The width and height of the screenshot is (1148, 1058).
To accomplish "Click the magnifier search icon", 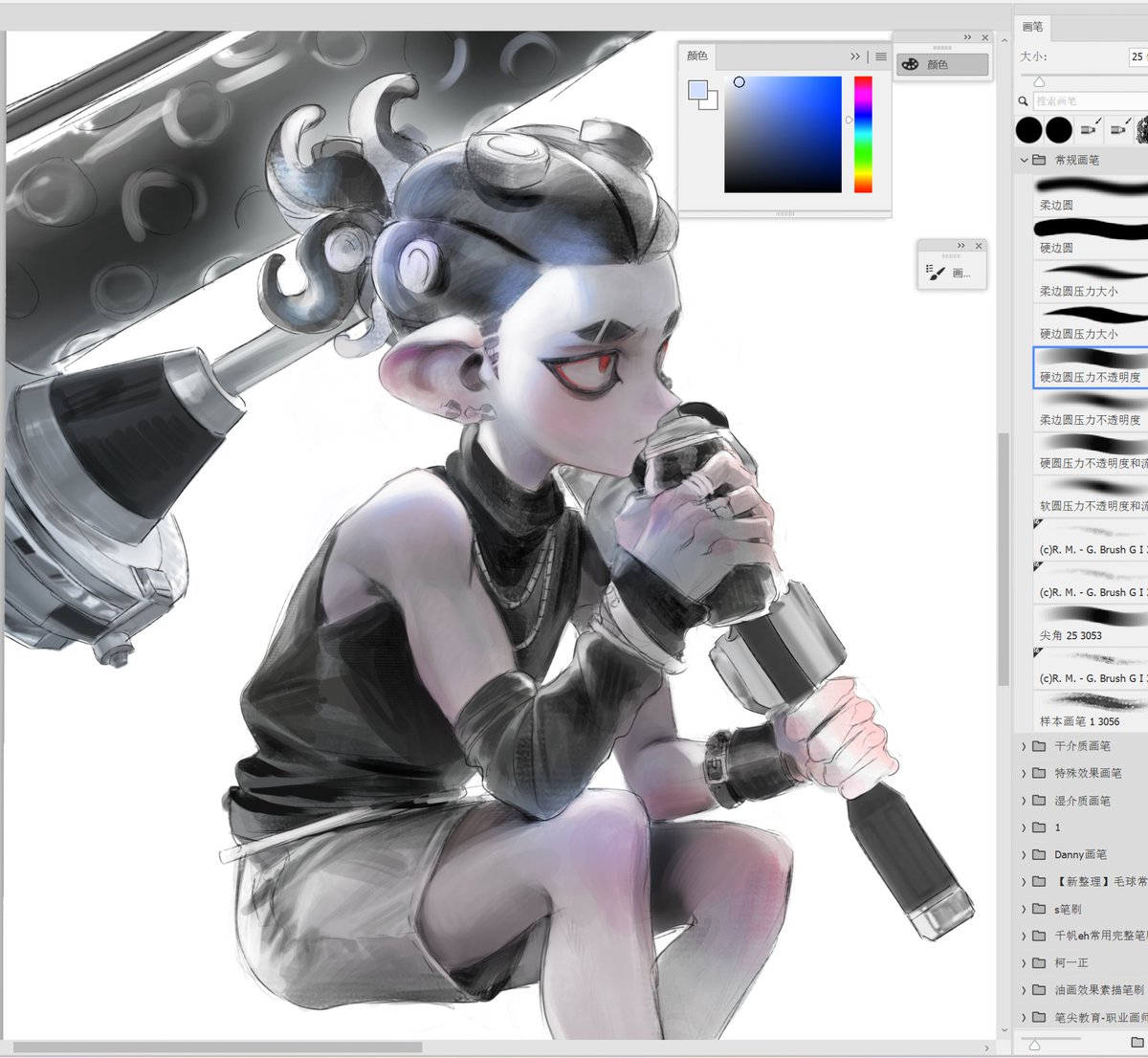I will (1024, 100).
